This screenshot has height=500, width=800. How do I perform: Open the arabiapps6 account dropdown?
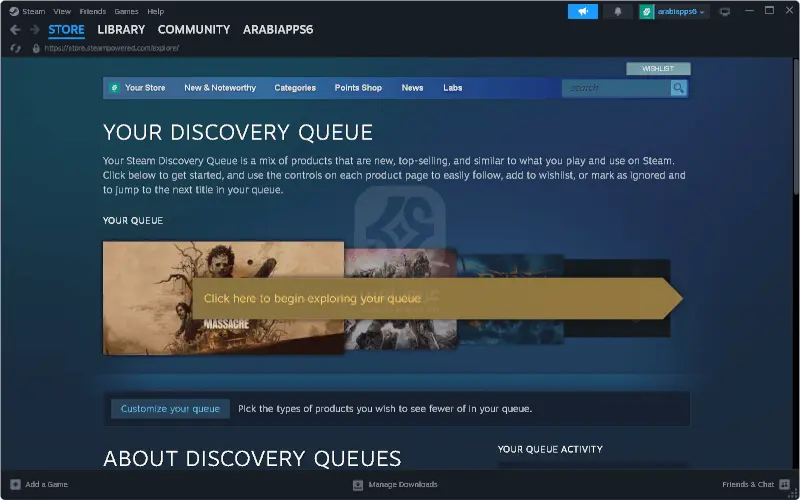click(681, 11)
